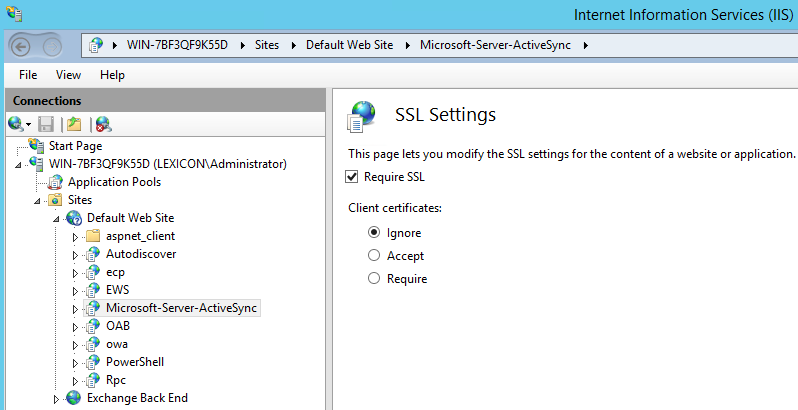Select the Require client certificates option
Image resolution: width=798 pixels, height=410 pixels.
pyautogui.click(x=374, y=278)
